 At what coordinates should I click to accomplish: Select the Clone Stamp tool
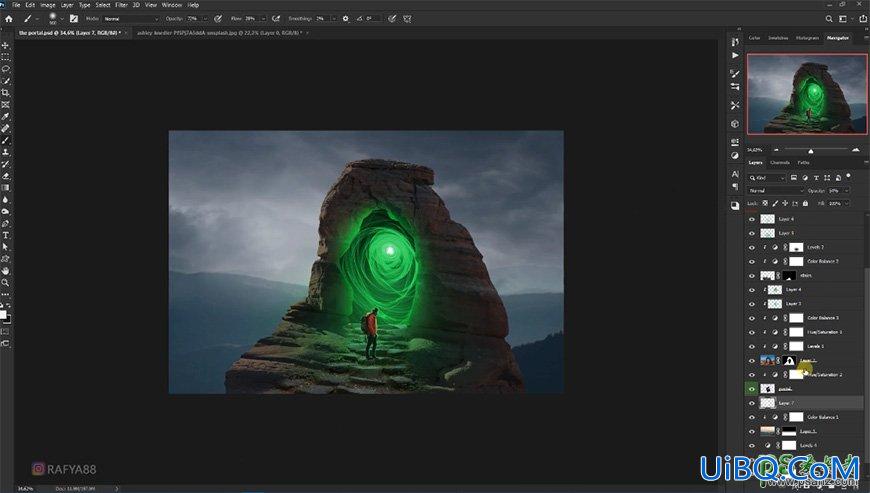[x=6, y=152]
